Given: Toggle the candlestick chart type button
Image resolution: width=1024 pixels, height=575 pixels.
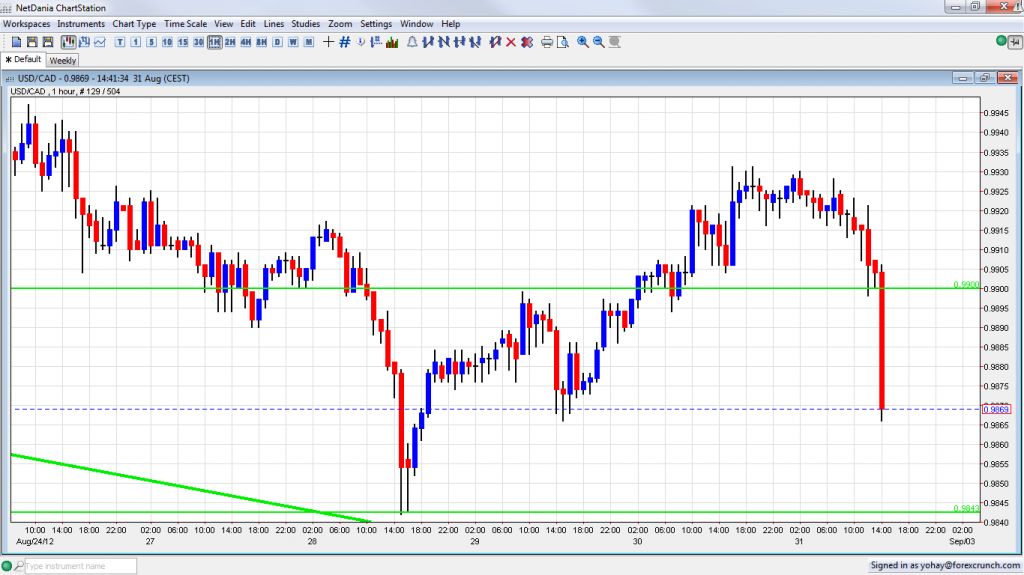Looking at the screenshot, I should pos(69,42).
